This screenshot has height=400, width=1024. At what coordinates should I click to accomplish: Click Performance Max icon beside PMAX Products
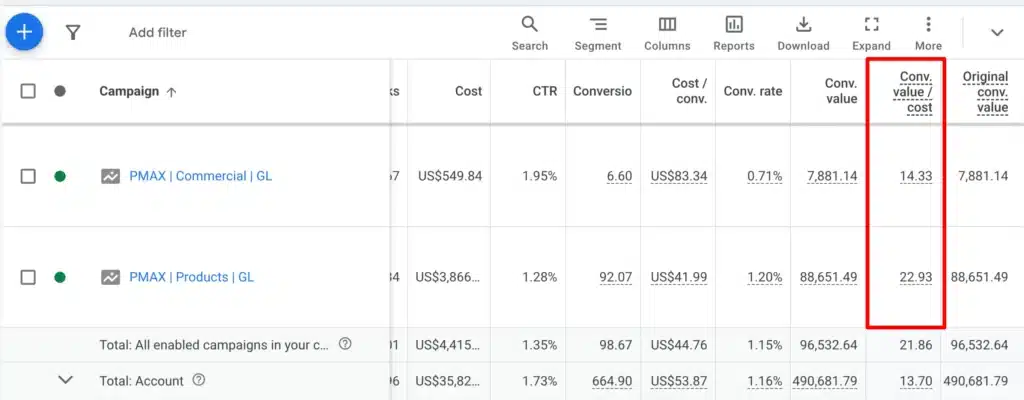110,277
